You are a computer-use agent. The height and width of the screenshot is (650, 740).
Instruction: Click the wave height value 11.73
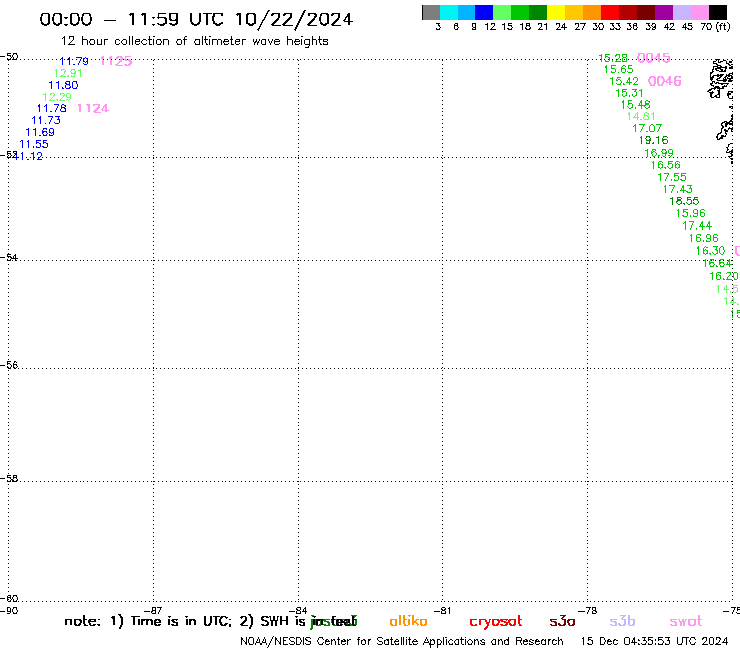(46, 120)
